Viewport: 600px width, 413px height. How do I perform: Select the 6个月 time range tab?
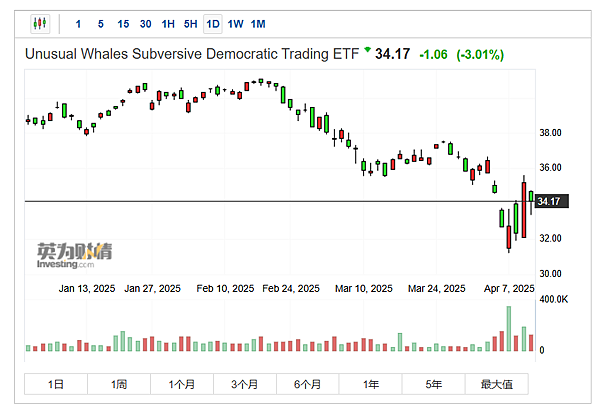pyautogui.click(x=307, y=384)
